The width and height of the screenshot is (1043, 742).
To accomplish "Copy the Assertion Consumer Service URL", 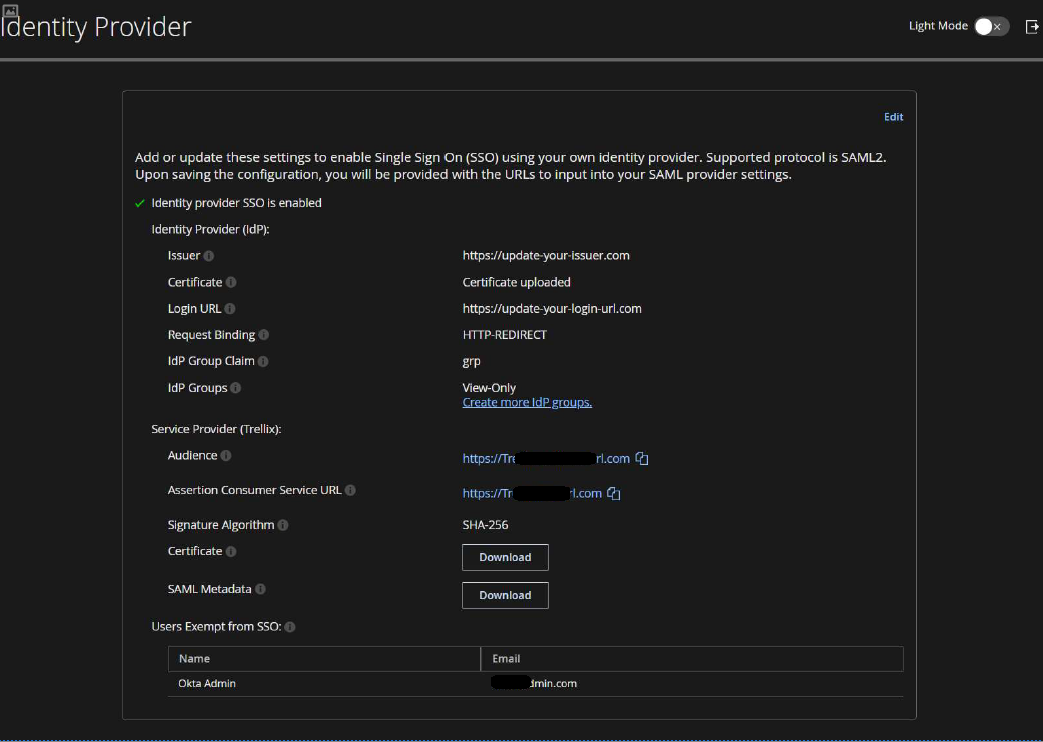I will pyautogui.click(x=613, y=493).
